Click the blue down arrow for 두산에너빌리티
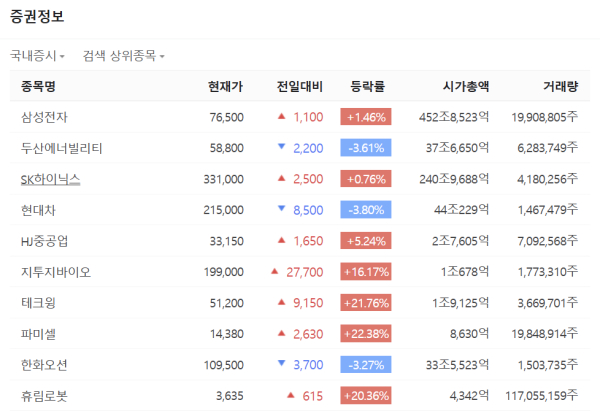 click(282, 148)
